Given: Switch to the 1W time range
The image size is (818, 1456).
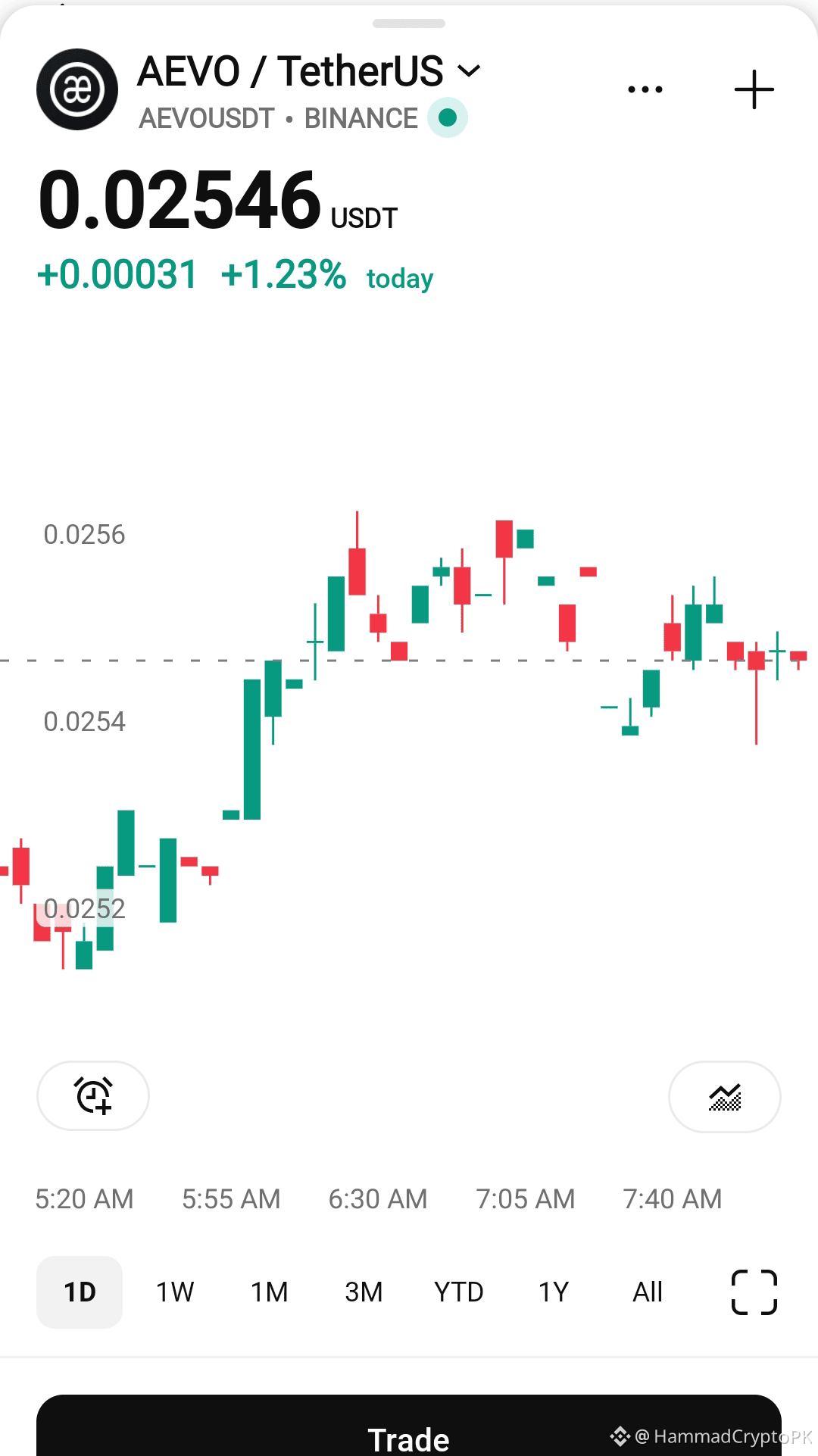Looking at the screenshot, I should (x=175, y=1292).
